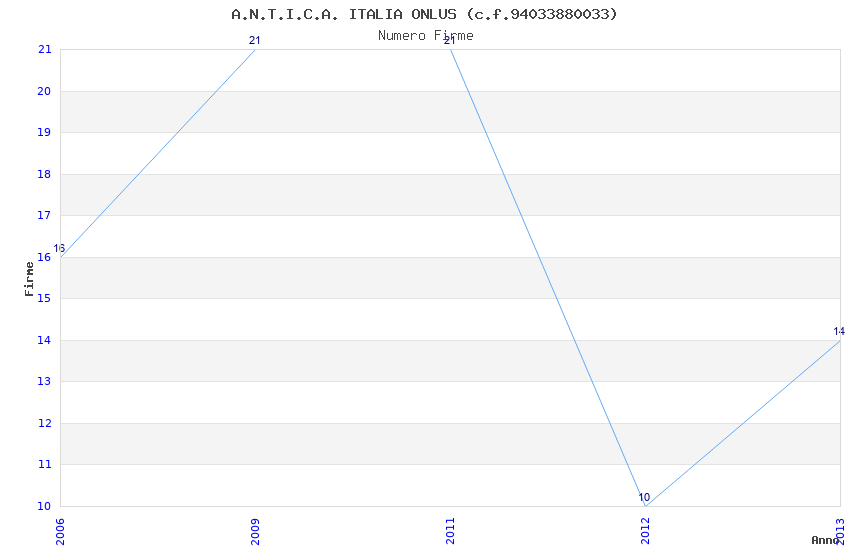Click y-axis tick label 14

(x=44, y=340)
